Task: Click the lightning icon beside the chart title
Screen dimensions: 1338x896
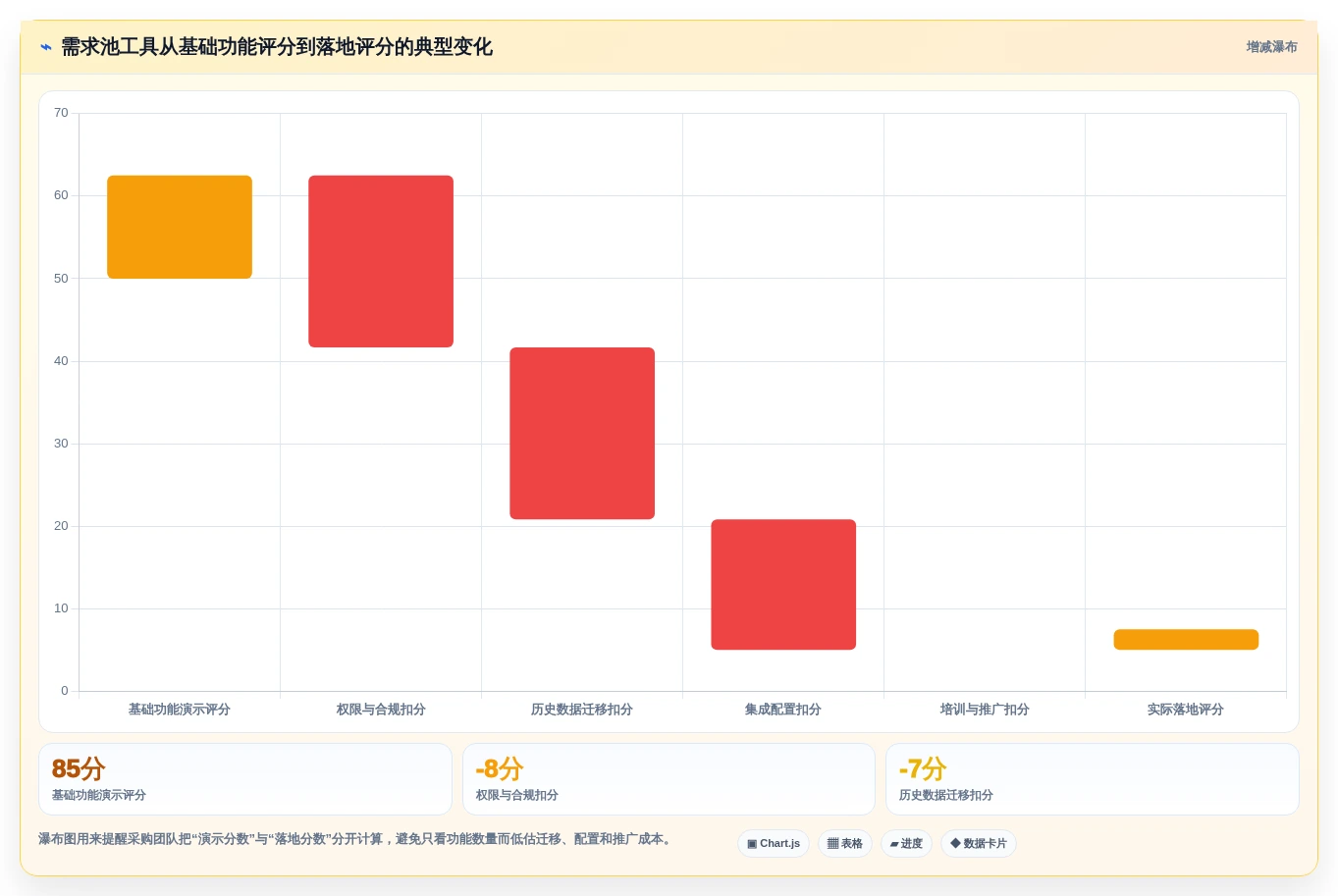Action: click(x=46, y=47)
